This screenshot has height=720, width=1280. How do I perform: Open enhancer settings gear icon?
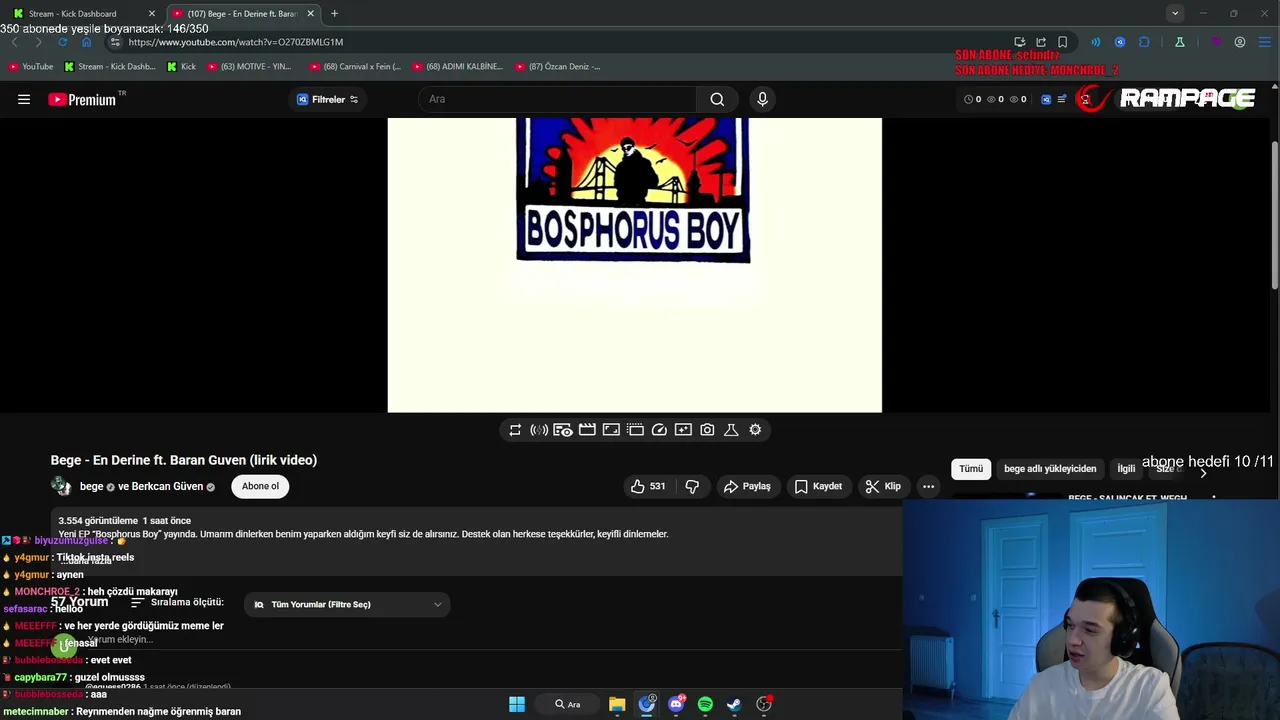click(755, 430)
